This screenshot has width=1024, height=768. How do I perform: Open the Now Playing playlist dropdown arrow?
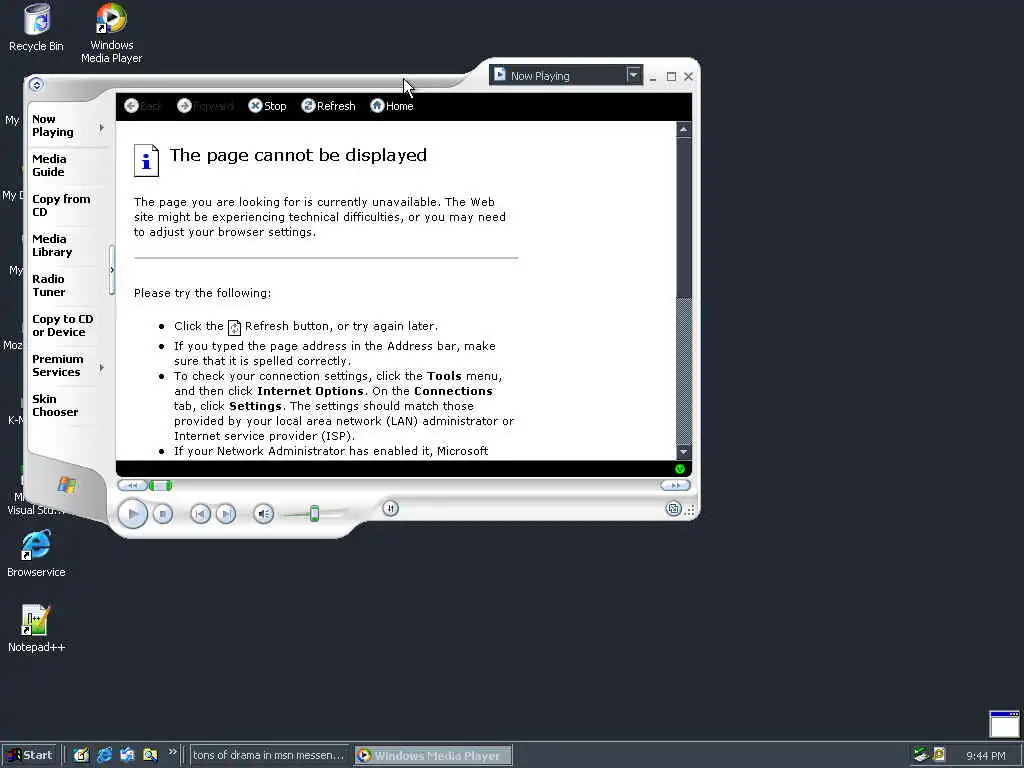click(633, 75)
